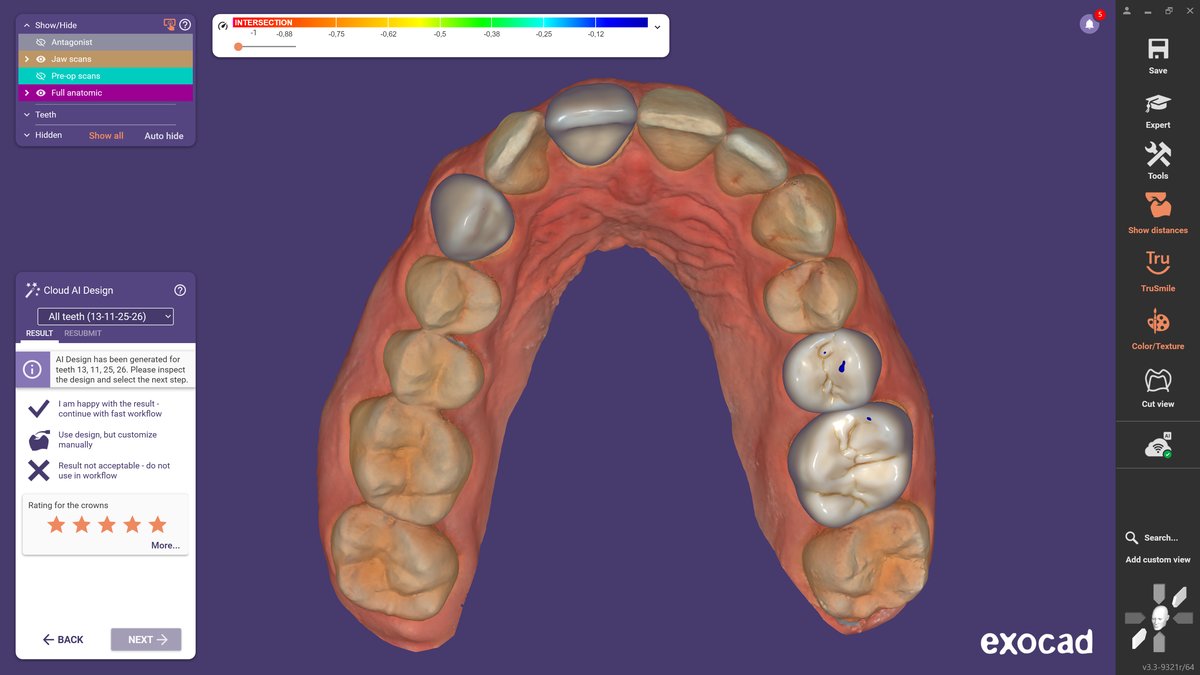The height and width of the screenshot is (675, 1200).
Task: Click Add custom view
Action: (x=1158, y=560)
